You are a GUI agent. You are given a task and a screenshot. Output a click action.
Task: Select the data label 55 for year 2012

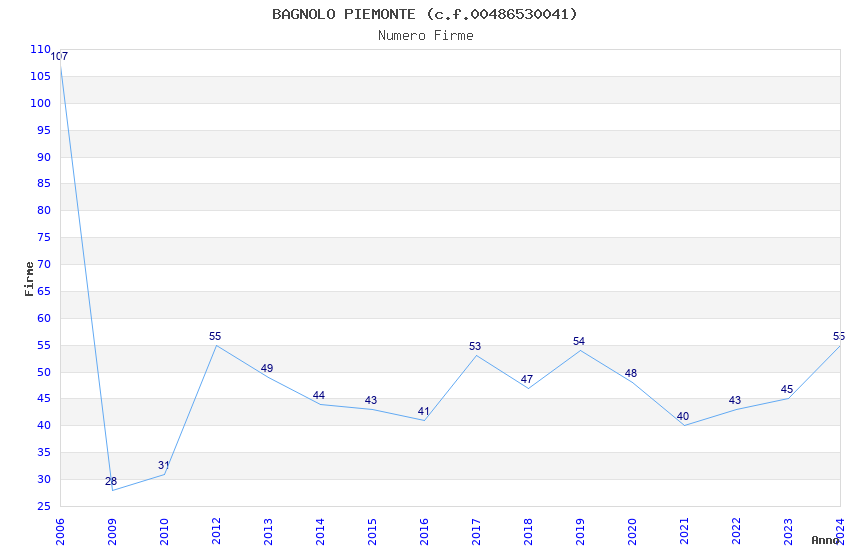(215, 337)
